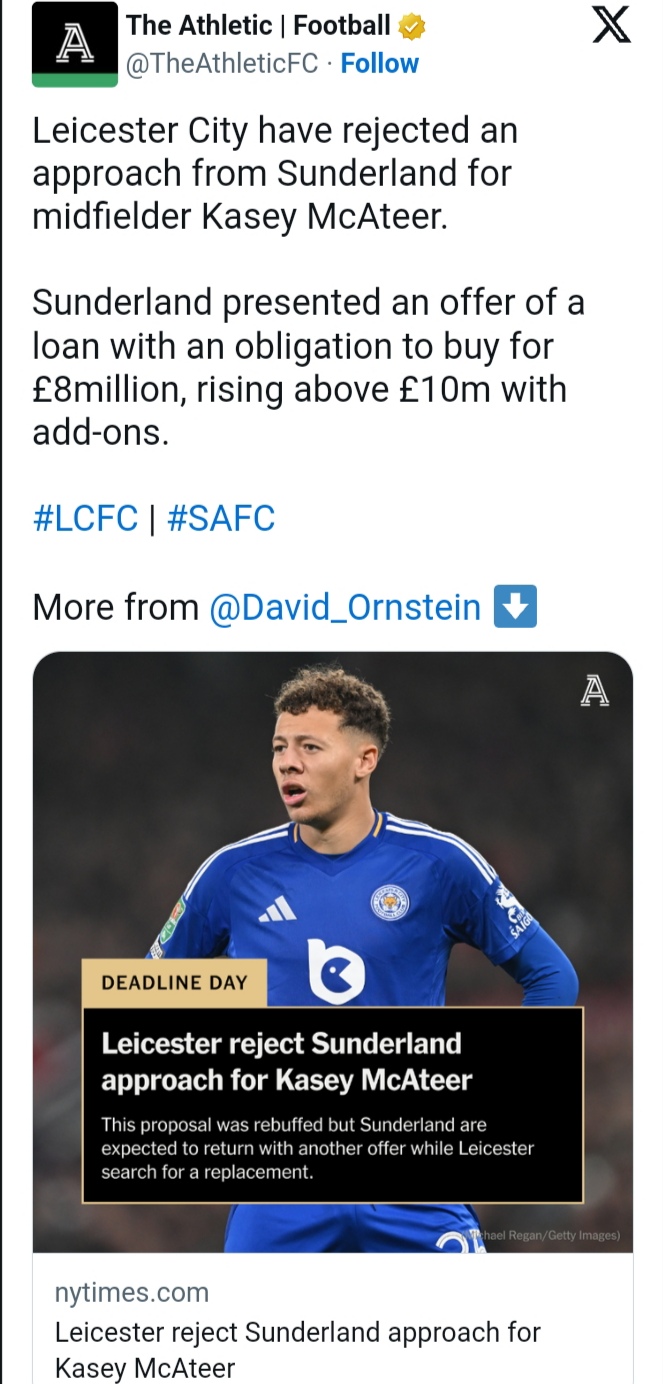This screenshot has height=1384, width=663.
Task: Follow The Athletic FC account
Action: tap(379, 63)
